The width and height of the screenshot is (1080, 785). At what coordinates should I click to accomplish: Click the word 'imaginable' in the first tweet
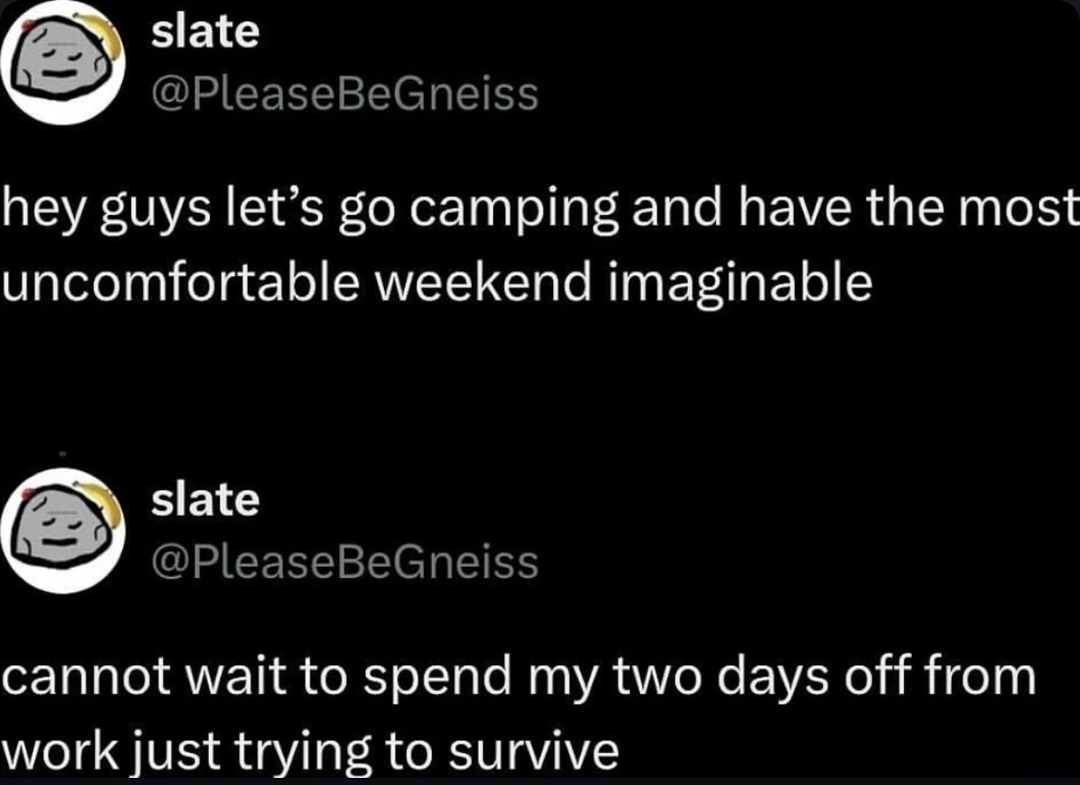pyautogui.click(x=739, y=285)
